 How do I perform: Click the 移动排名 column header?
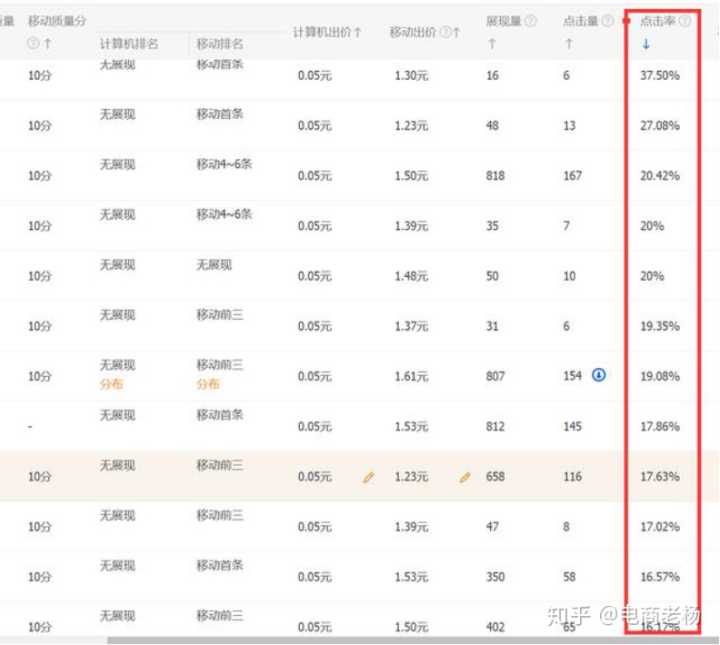point(220,44)
